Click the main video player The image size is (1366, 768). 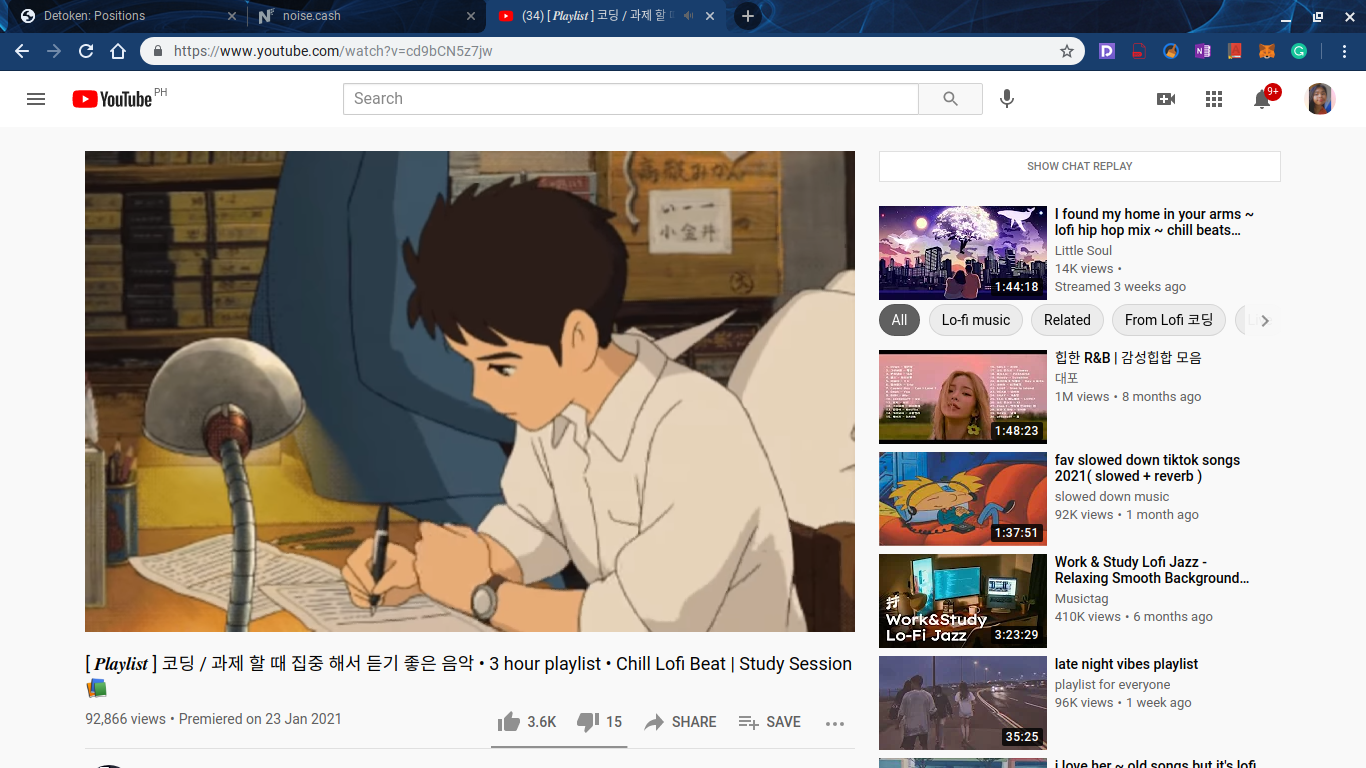click(x=470, y=391)
